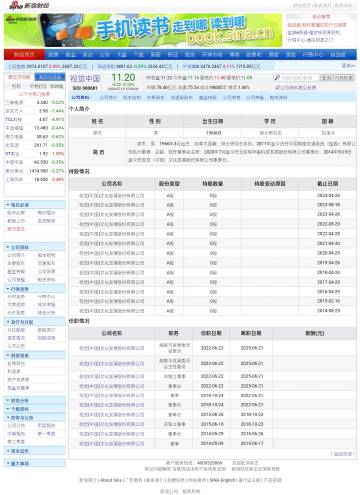Open the About Sina footer link
The image size is (360, 495).
pyautogui.click(x=111, y=480)
